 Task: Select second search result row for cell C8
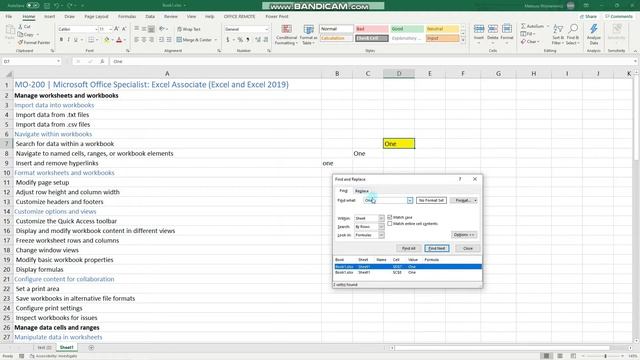(x=407, y=272)
